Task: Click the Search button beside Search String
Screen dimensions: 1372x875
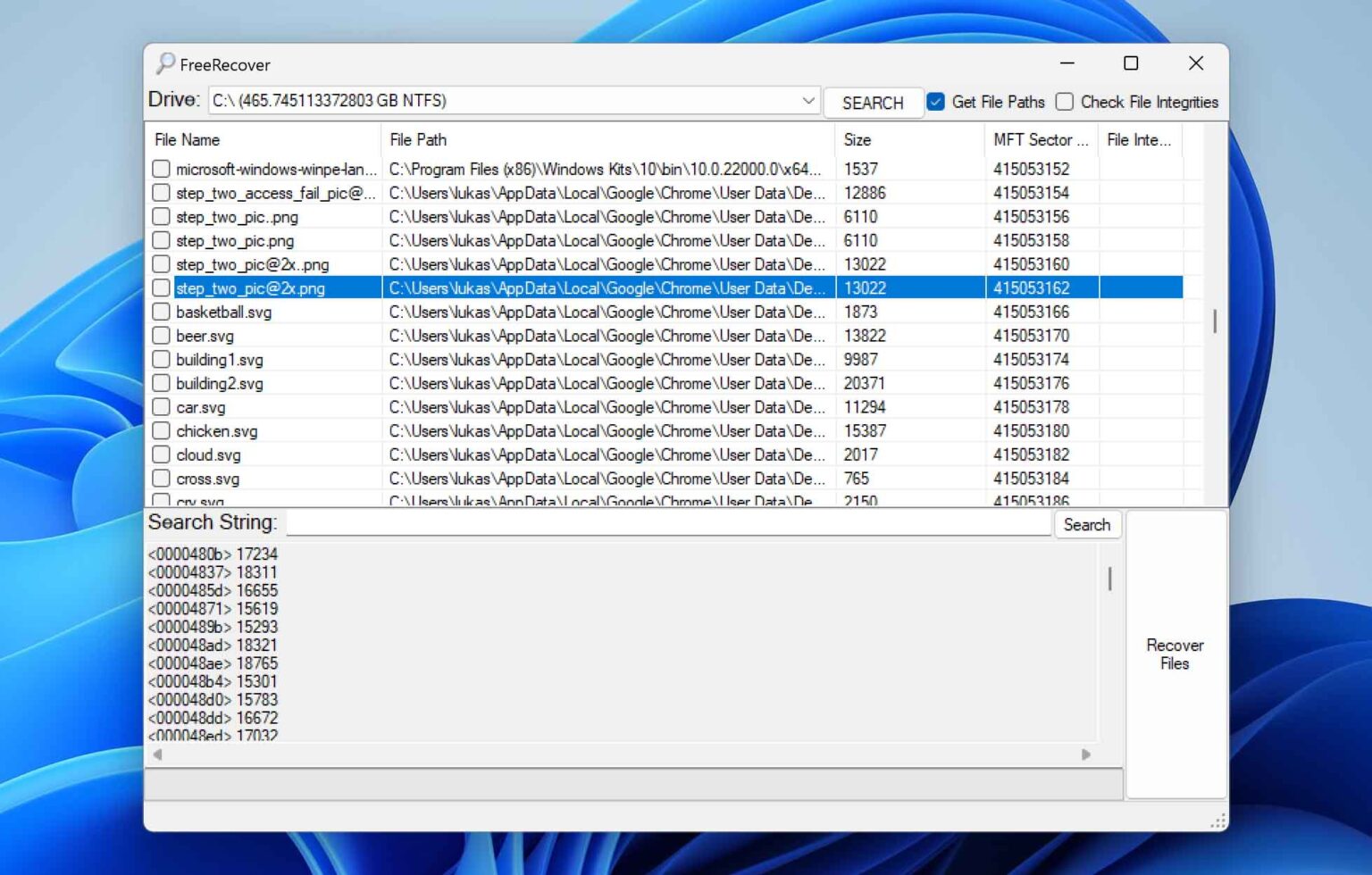Action: tap(1086, 525)
